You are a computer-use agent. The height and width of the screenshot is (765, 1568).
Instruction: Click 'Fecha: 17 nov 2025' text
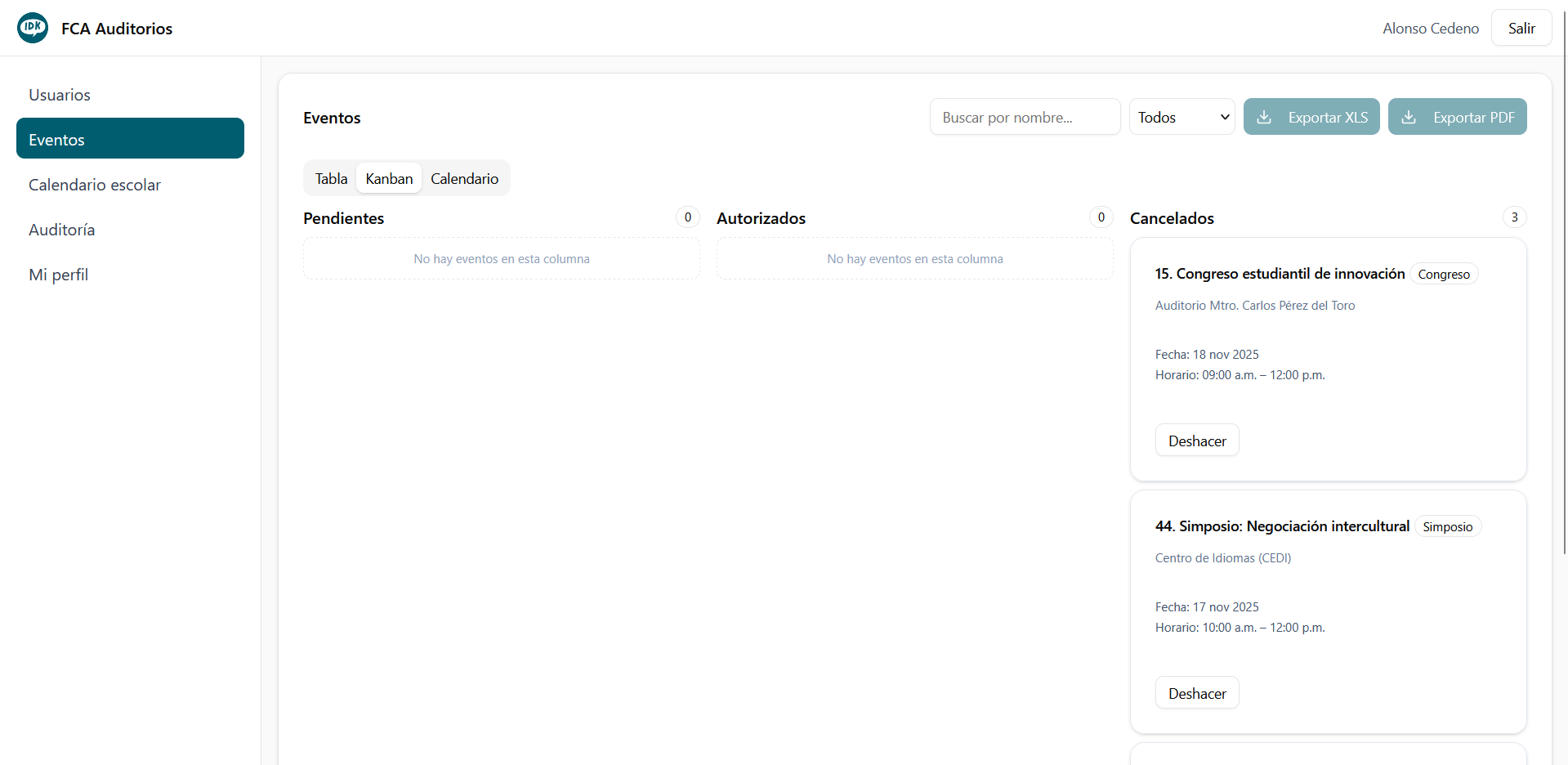(x=1207, y=607)
